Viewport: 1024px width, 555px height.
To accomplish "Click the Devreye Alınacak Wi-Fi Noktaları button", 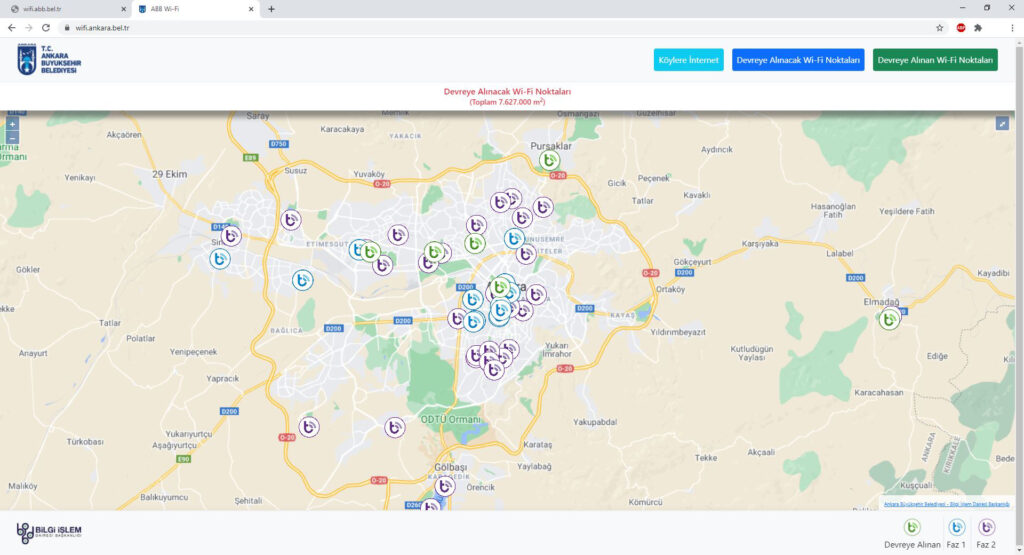I will tap(798, 60).
